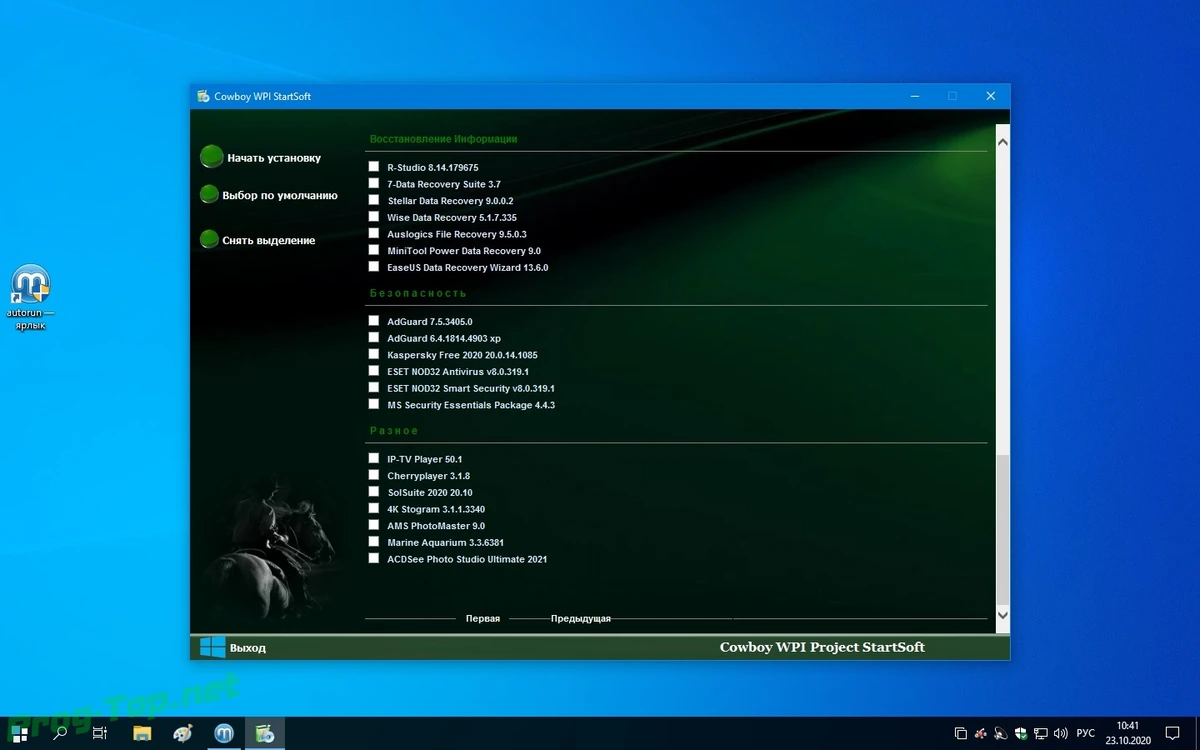Check MS Security Essentials Package 4.4.3
The height and width of the screenshot is (750, 1200).
[374, 404]
